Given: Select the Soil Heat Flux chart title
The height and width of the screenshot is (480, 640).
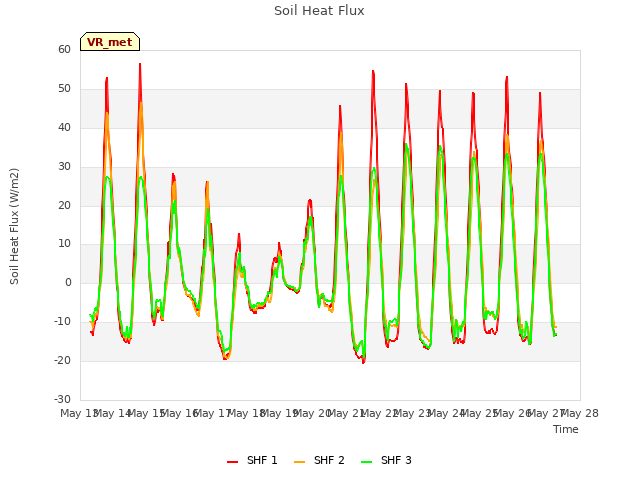Looking at the screenshot, I should [x=319, y=11].
